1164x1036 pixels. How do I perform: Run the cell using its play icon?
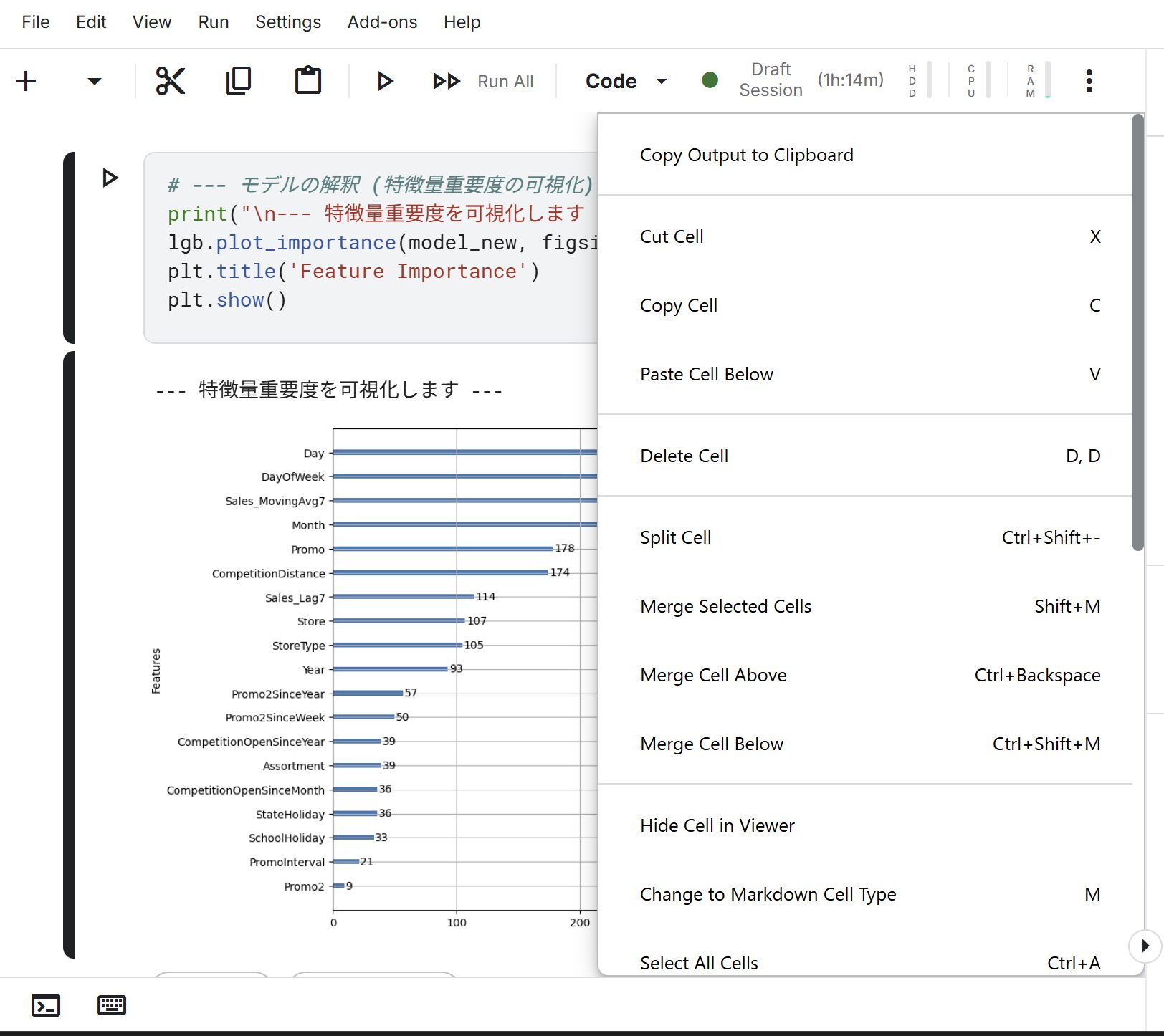tap(110, 178)
